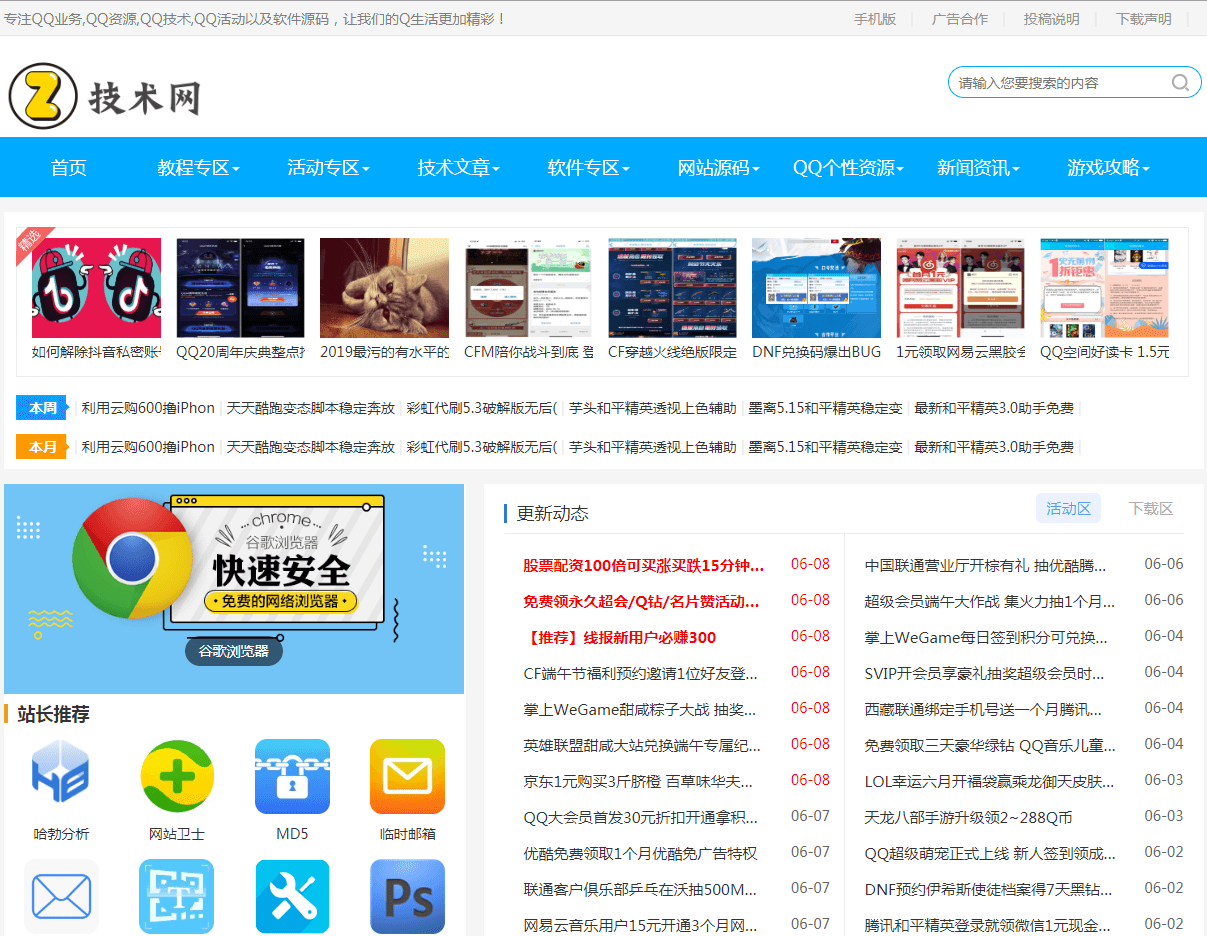This screenshot has width=1207, height=936.
Task: Switch to the 下载区 tab
Action: point(1150,508)
